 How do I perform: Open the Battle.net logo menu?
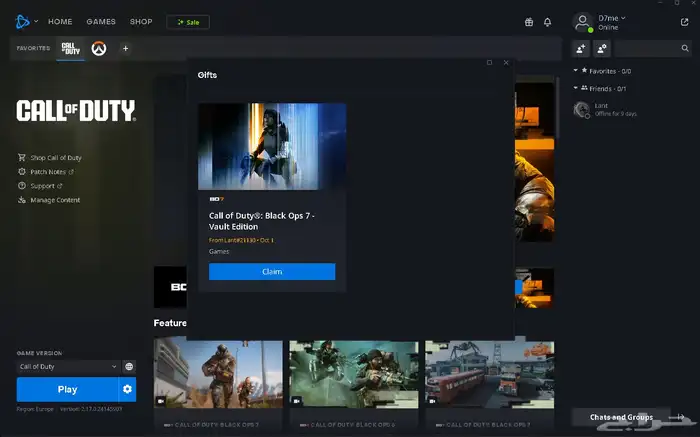[27, 21]
